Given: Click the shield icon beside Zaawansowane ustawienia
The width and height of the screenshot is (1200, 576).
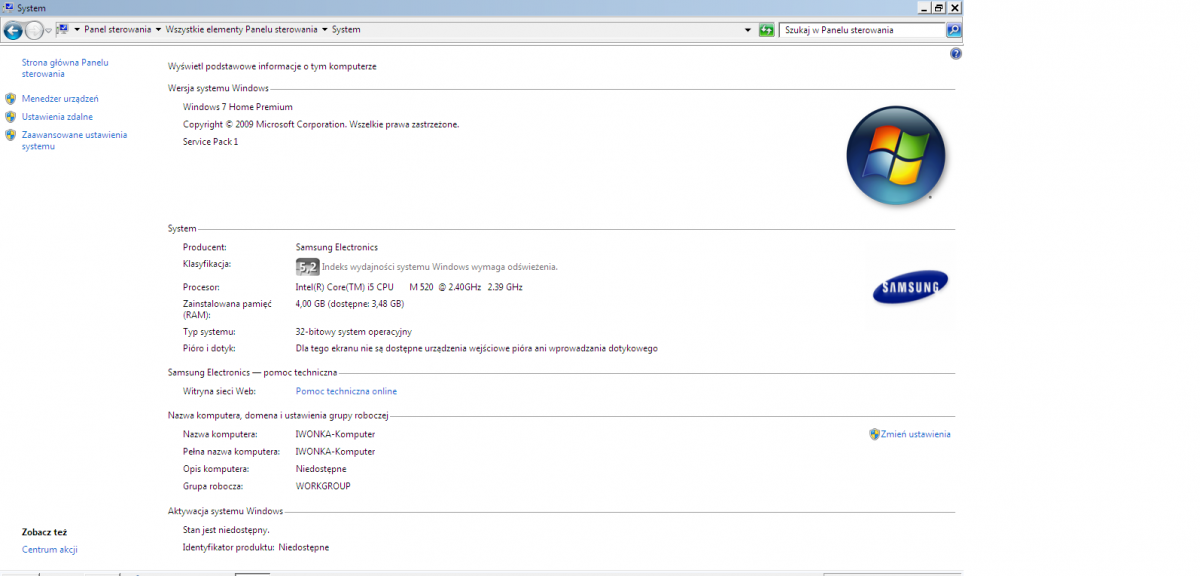Looking at the screenshot, I should coord(11,135).
